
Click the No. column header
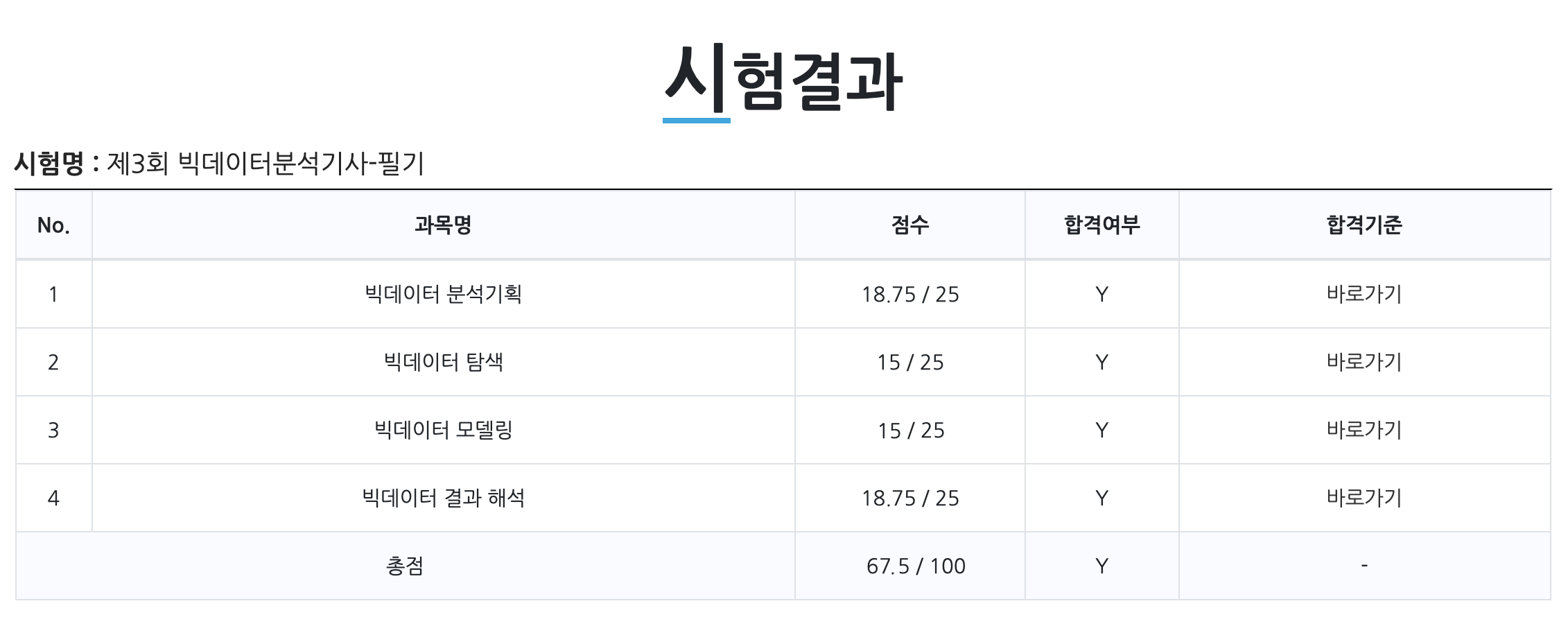click(53, 225)
